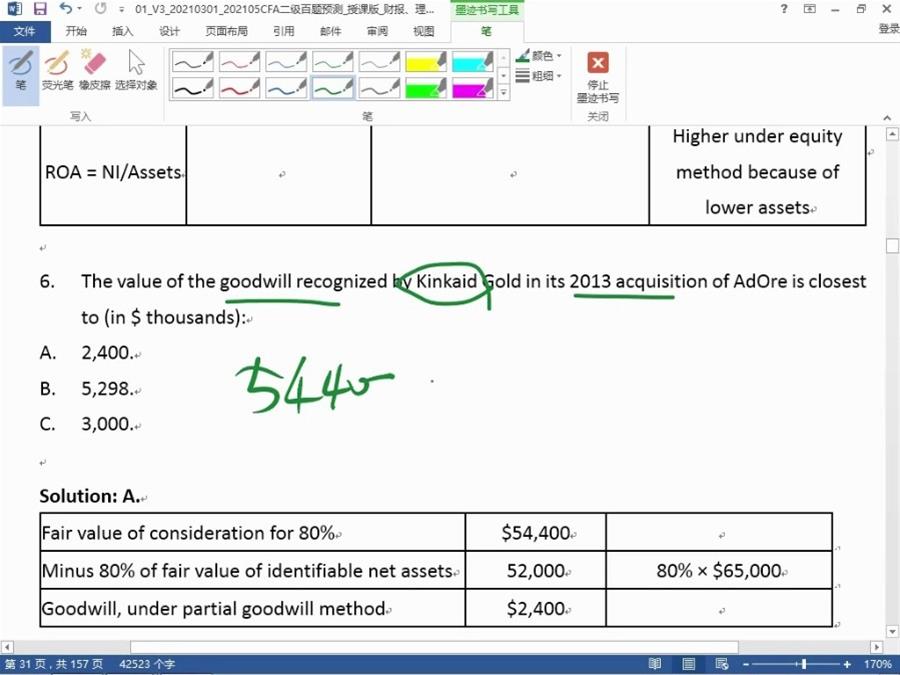This screenshot has height=675, width=900.
Task: Click the zoom in plus button
Action: 847,664
